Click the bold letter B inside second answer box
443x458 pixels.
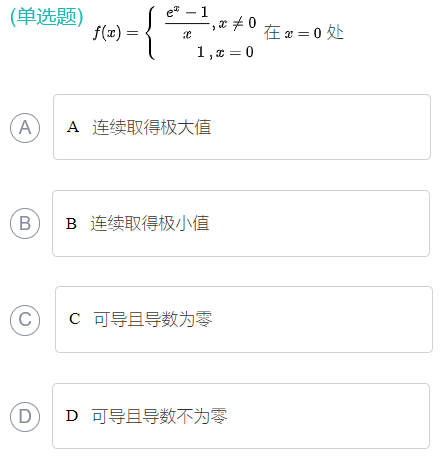[x=71, y=224]
